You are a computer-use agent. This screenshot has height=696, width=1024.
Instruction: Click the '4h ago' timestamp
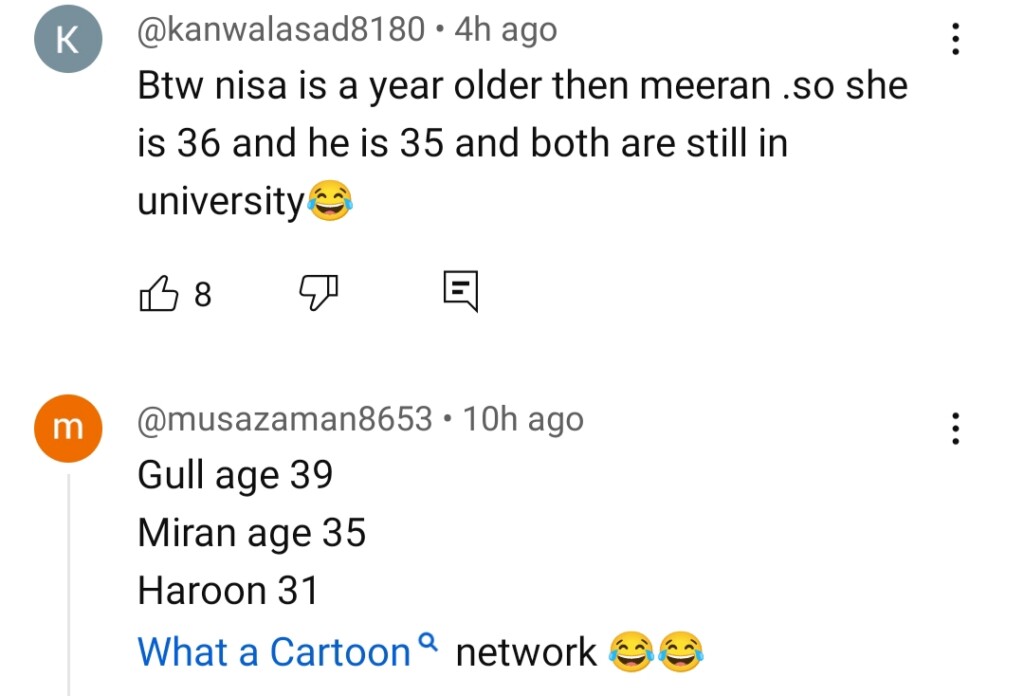(x=505, y=30)
